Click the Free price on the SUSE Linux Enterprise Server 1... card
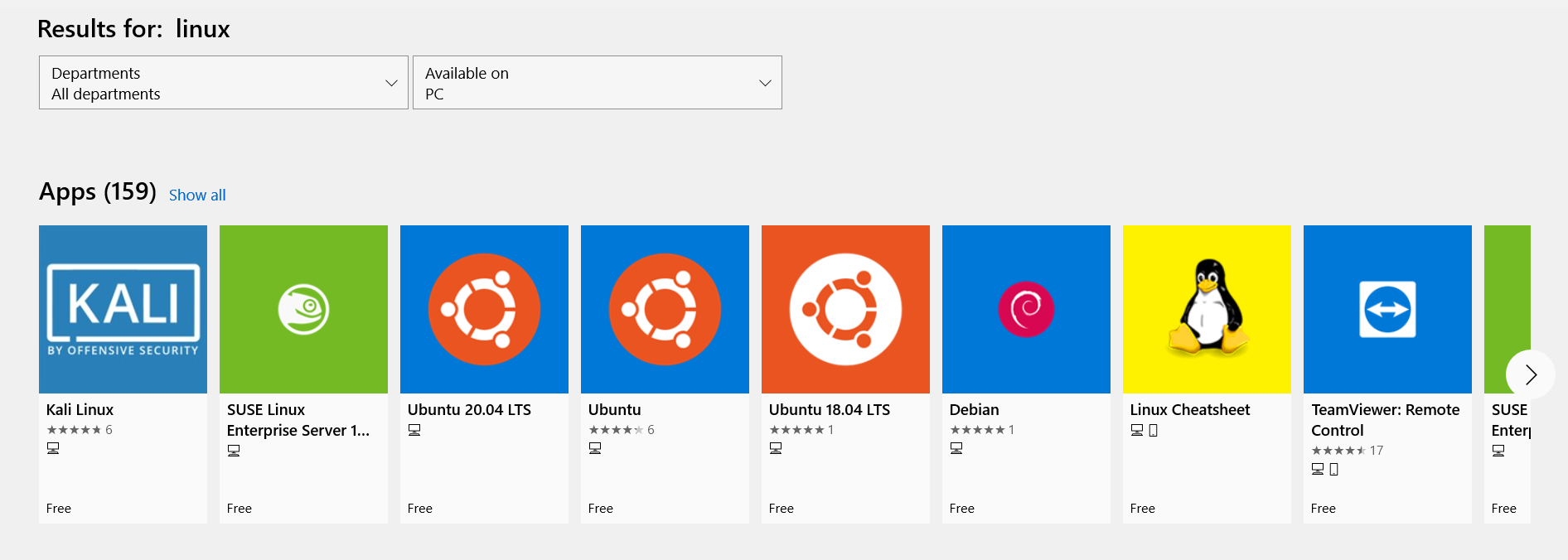The image size is (1568, 560). [x=240, y=509]
